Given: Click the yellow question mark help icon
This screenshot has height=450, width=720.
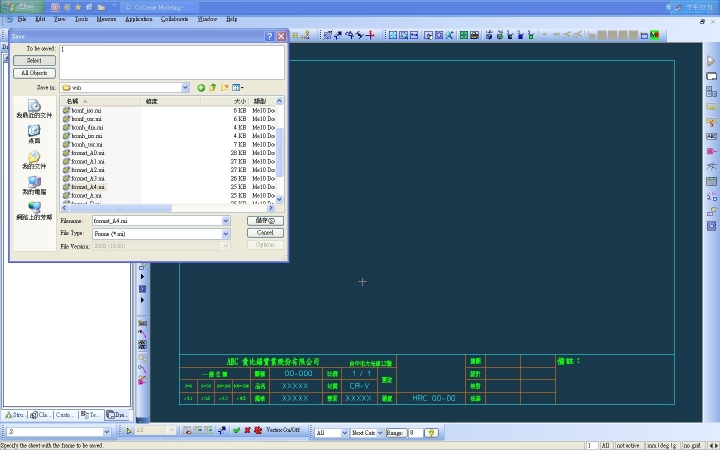Looking at the screenshot, I should (x=431, y=433).
